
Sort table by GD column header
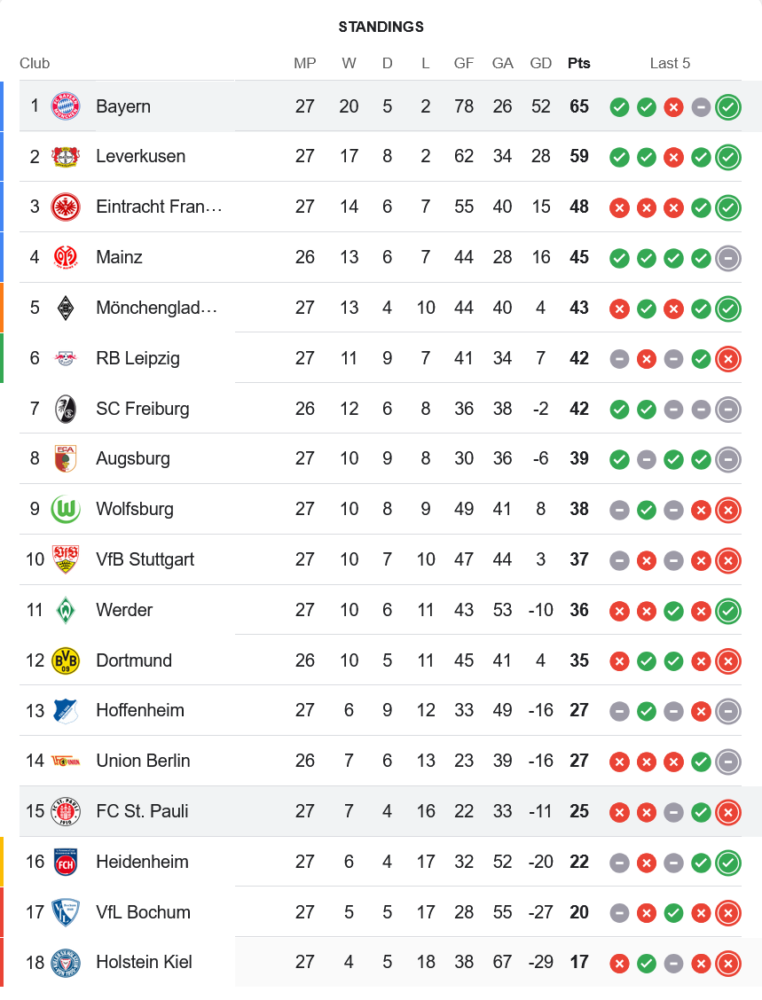click(x=541, y=63)
